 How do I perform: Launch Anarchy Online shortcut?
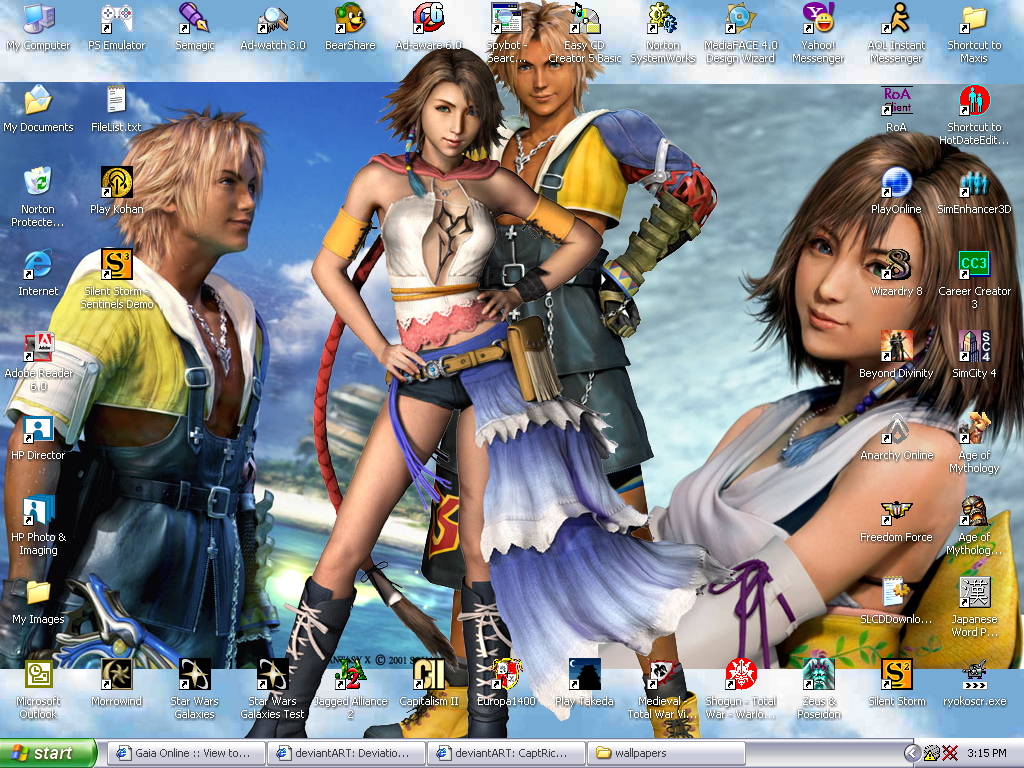click(x=896, y=438)
